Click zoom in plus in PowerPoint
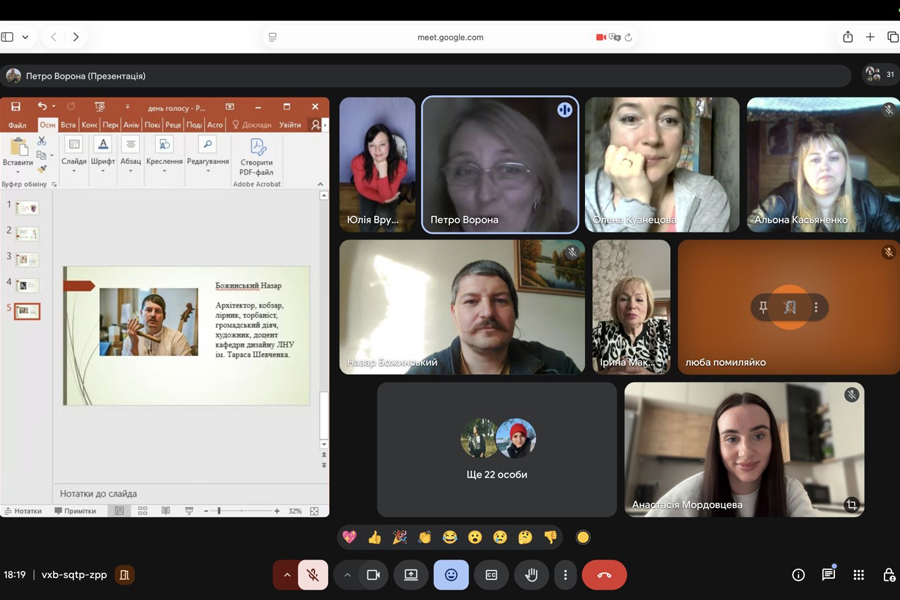 click(x=277, y=511)
